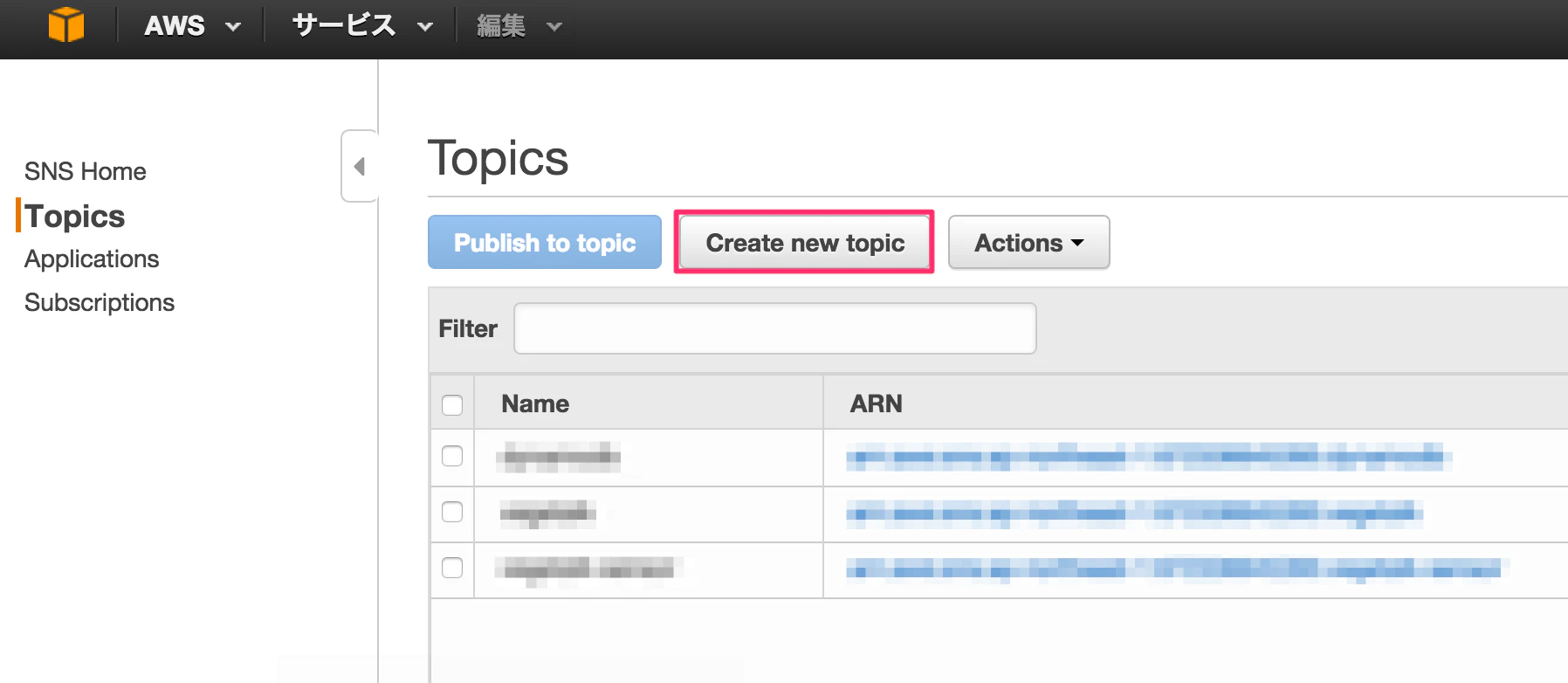Open the third row's ARN link
Viewport: 1568px width, 683px height.
click(1174, 569)
